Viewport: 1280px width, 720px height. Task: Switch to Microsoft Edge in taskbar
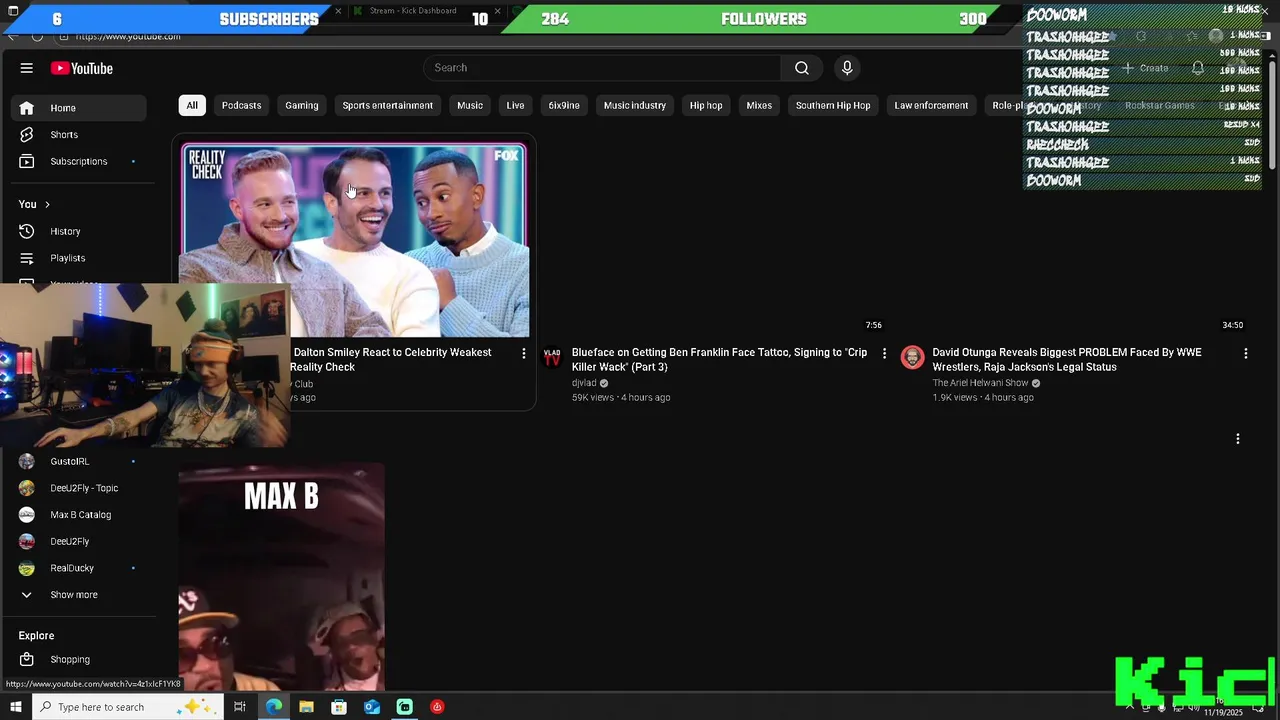tap(274, 707)
